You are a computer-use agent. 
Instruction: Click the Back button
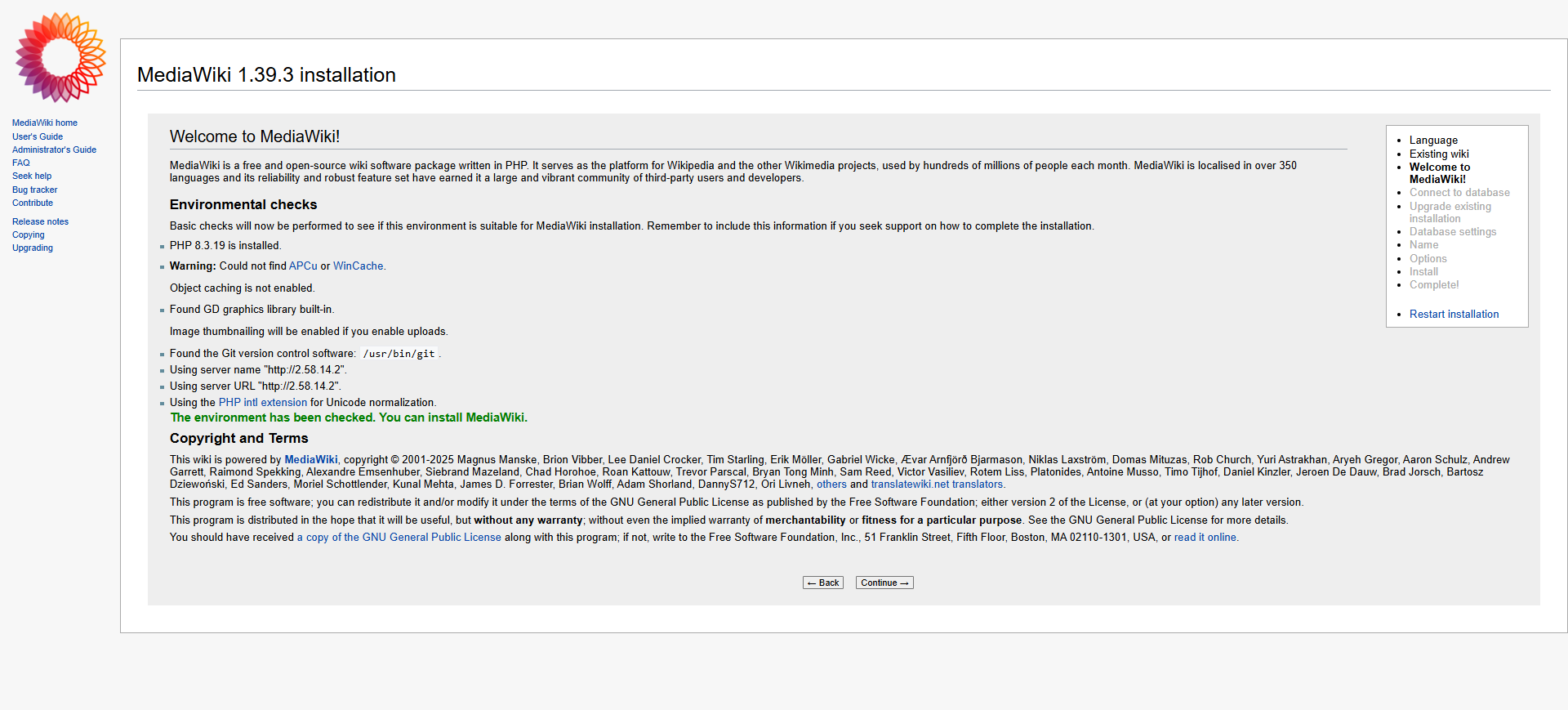[823, 583]
